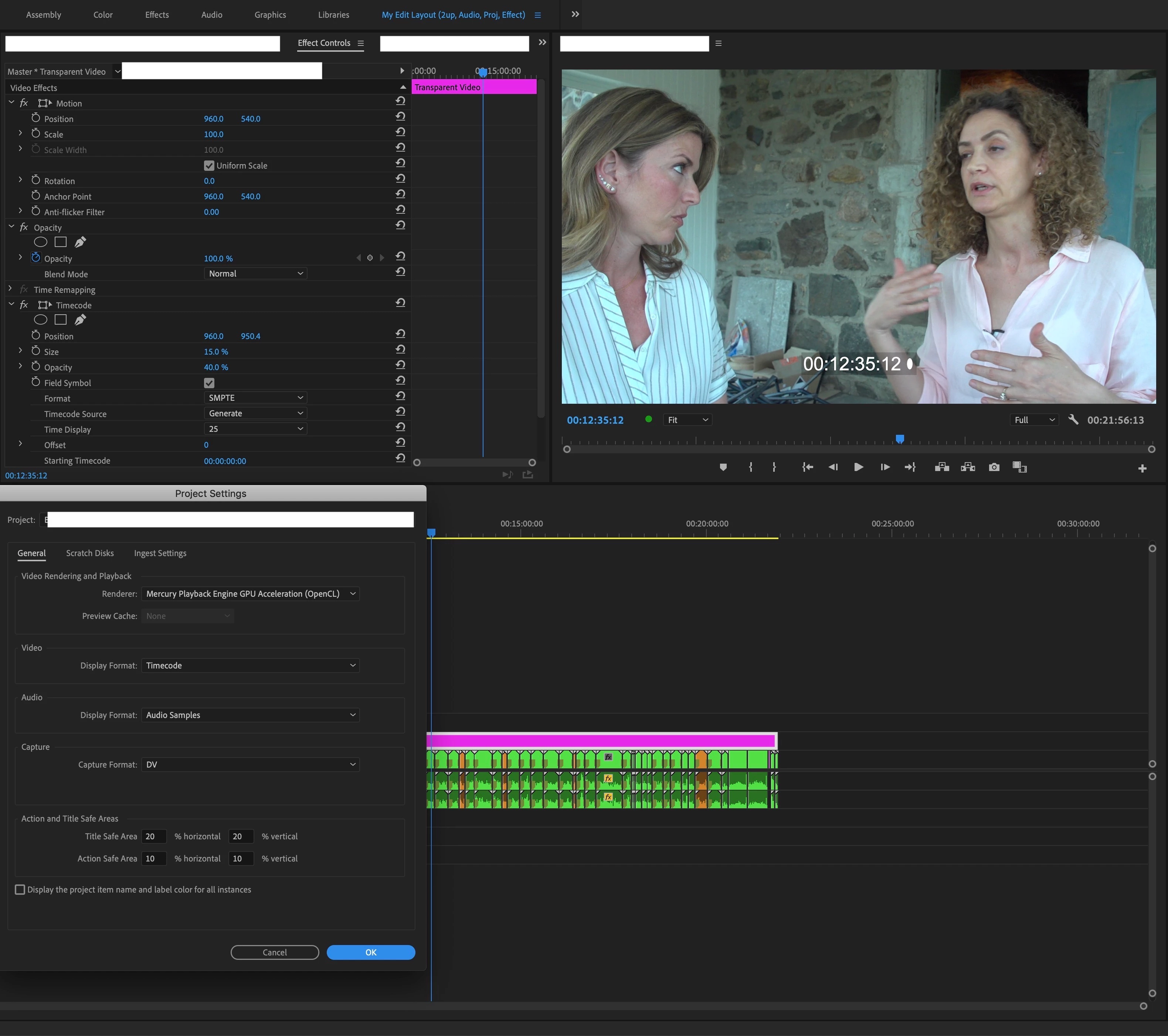Click the Go to In point icon
The height and width of the screenshot is (1036, 1168).
pyautogui.click(x=807, y=467)
